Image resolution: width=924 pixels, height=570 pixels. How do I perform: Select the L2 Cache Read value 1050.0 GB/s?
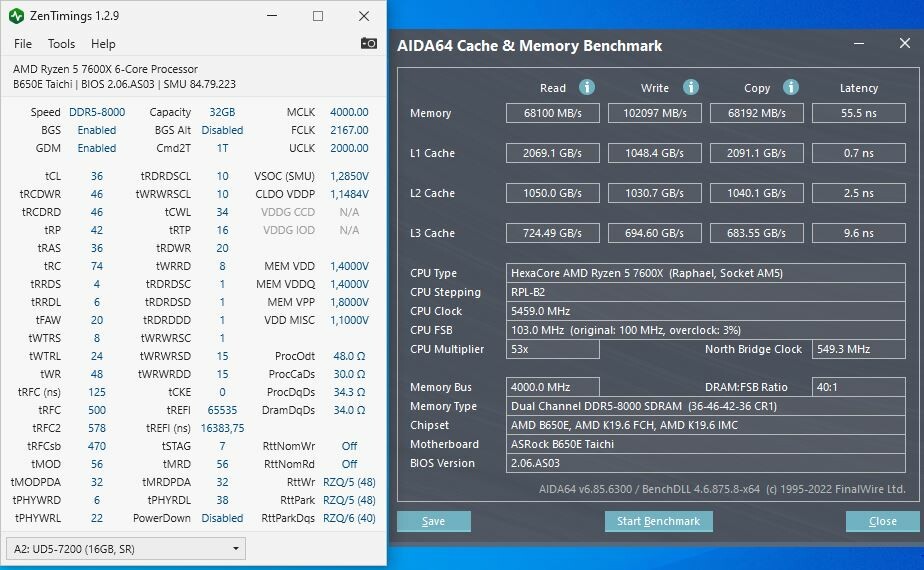(553, 193)
